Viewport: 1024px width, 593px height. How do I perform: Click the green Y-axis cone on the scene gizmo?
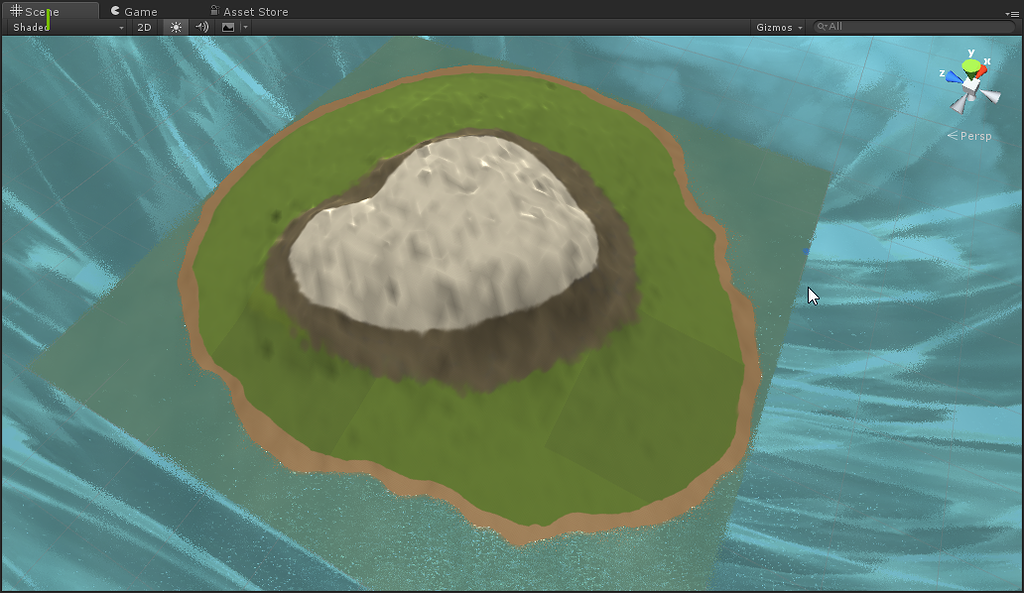click(971, 64)
